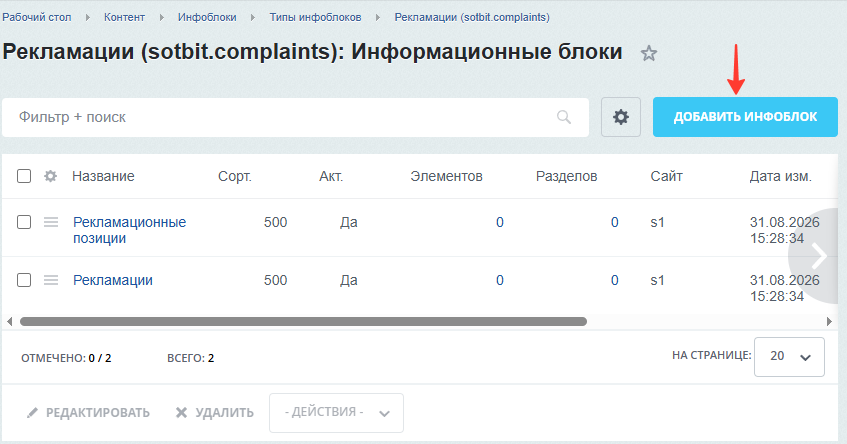Image resolution: width=847 pixels, height=444 pixels.
Task: Focus the Фильтр + поиск field
Action: 295,117
